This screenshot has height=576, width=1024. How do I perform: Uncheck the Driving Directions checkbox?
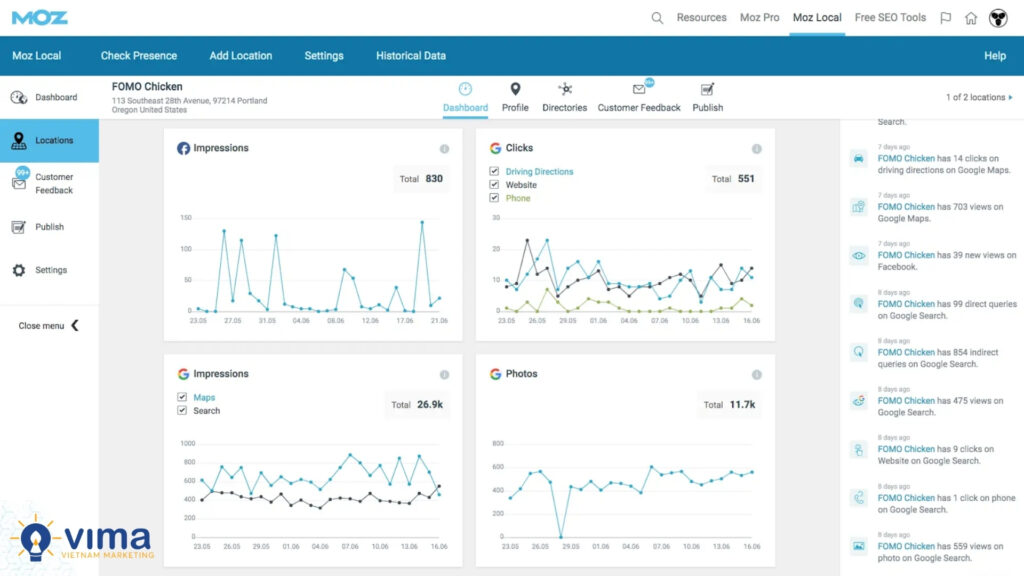[494, 172]
